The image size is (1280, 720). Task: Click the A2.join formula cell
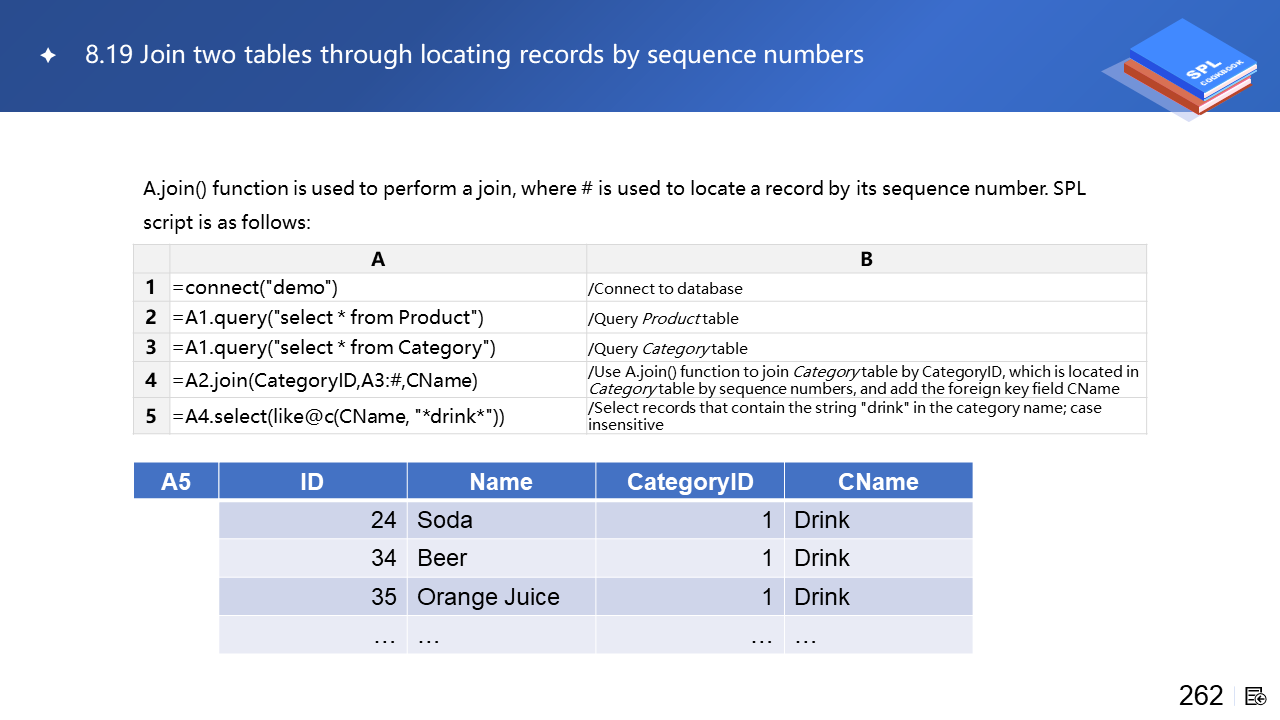[x=378, y=381]
